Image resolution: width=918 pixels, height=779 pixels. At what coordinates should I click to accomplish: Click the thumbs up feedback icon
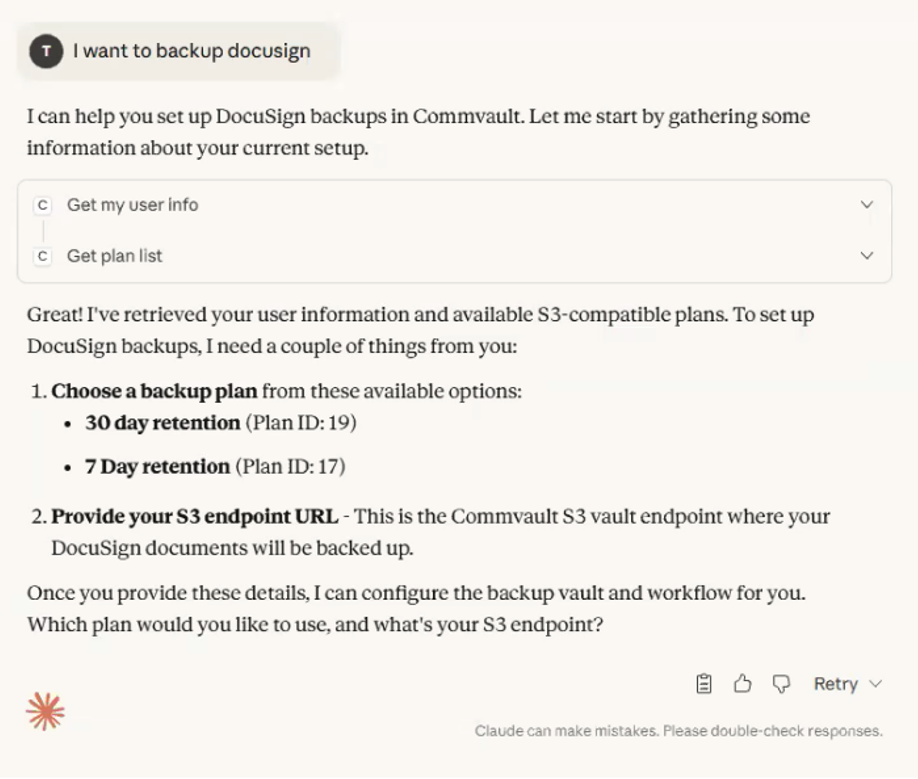[x=743, y=684]
